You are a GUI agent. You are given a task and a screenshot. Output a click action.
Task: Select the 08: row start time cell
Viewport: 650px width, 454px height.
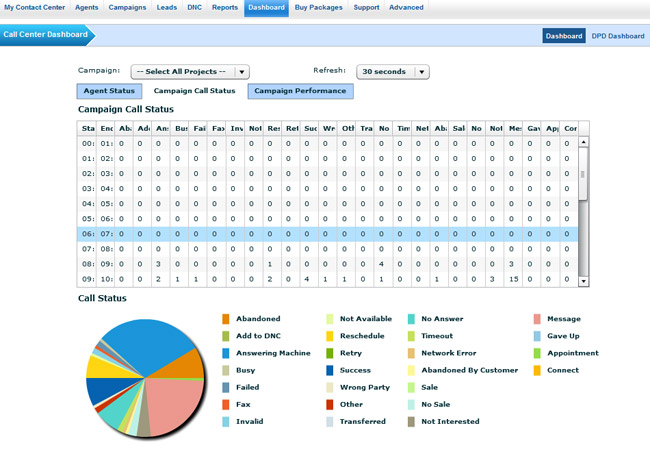[x=88, y=264]
